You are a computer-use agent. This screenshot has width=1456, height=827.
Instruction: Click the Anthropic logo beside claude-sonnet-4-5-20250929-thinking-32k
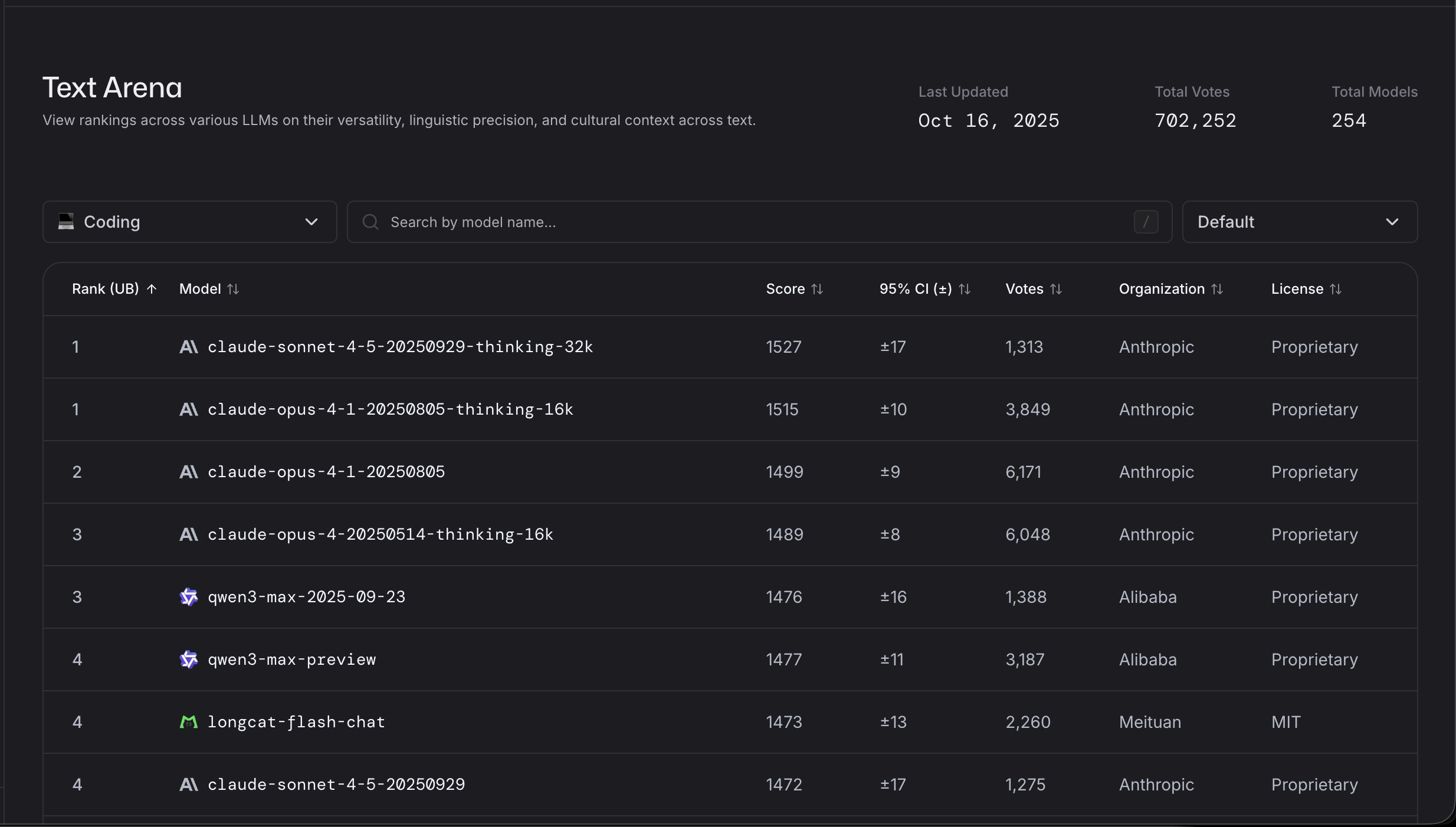click(188, 347)
